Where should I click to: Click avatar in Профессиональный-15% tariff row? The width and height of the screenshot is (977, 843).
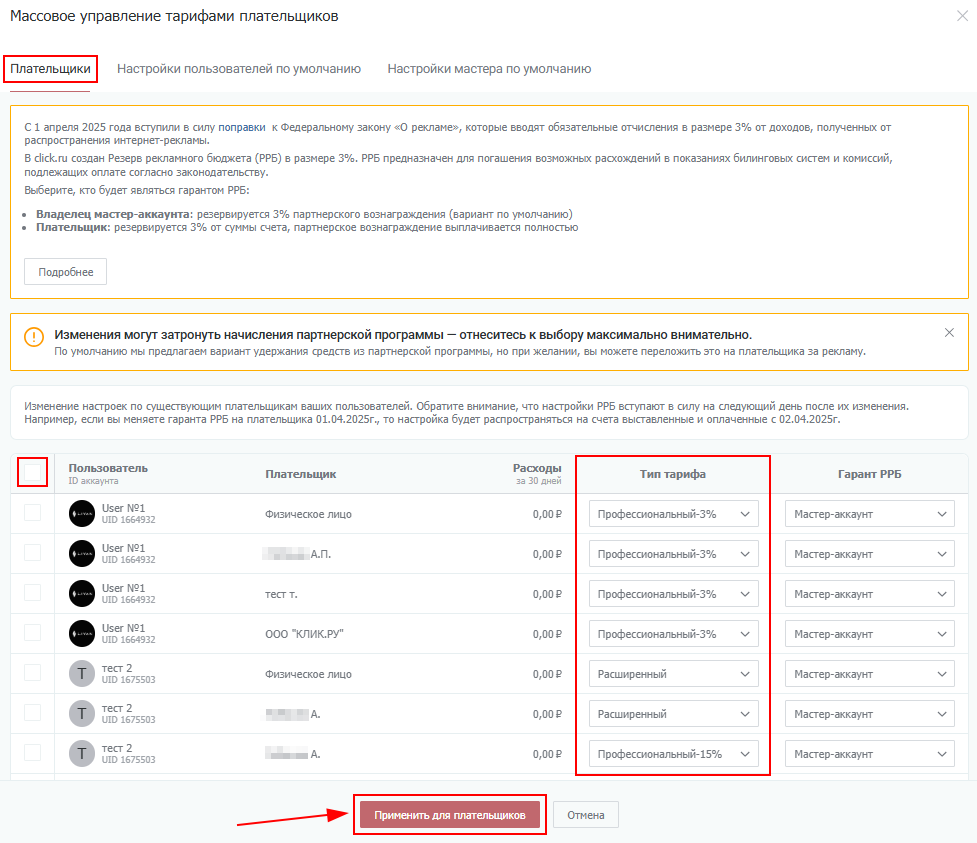(x=82, y=754)
